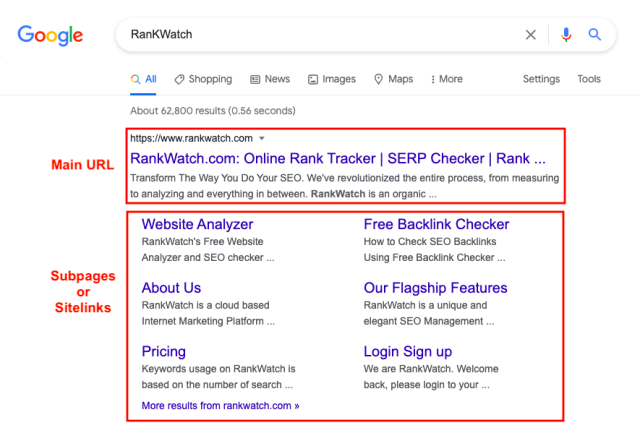Submit search using the magnifying glass icon
The height and width of the screenshot is (433, 640).
point(595,35)
